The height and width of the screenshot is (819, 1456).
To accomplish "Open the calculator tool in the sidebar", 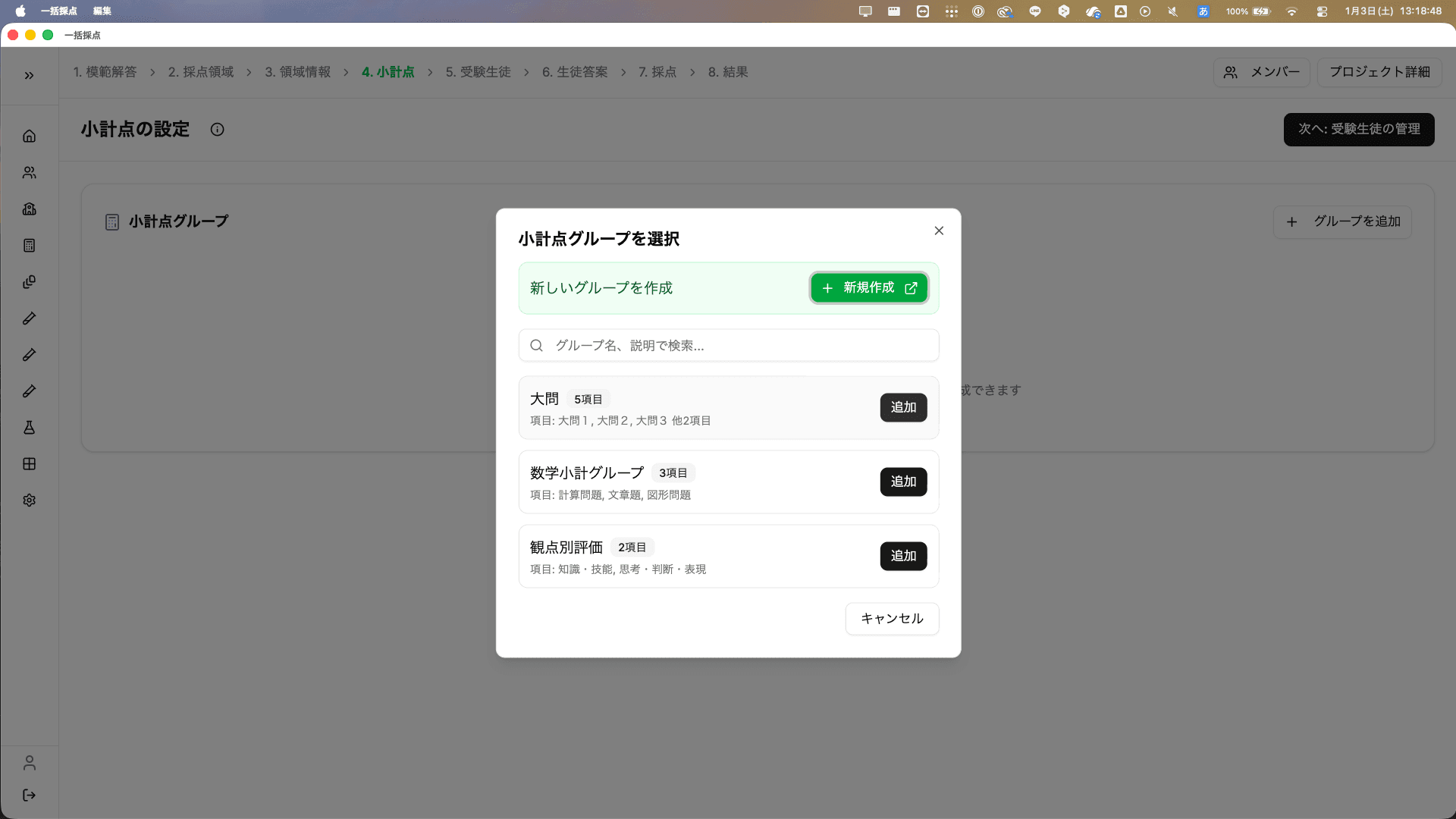I will point(29,245).
